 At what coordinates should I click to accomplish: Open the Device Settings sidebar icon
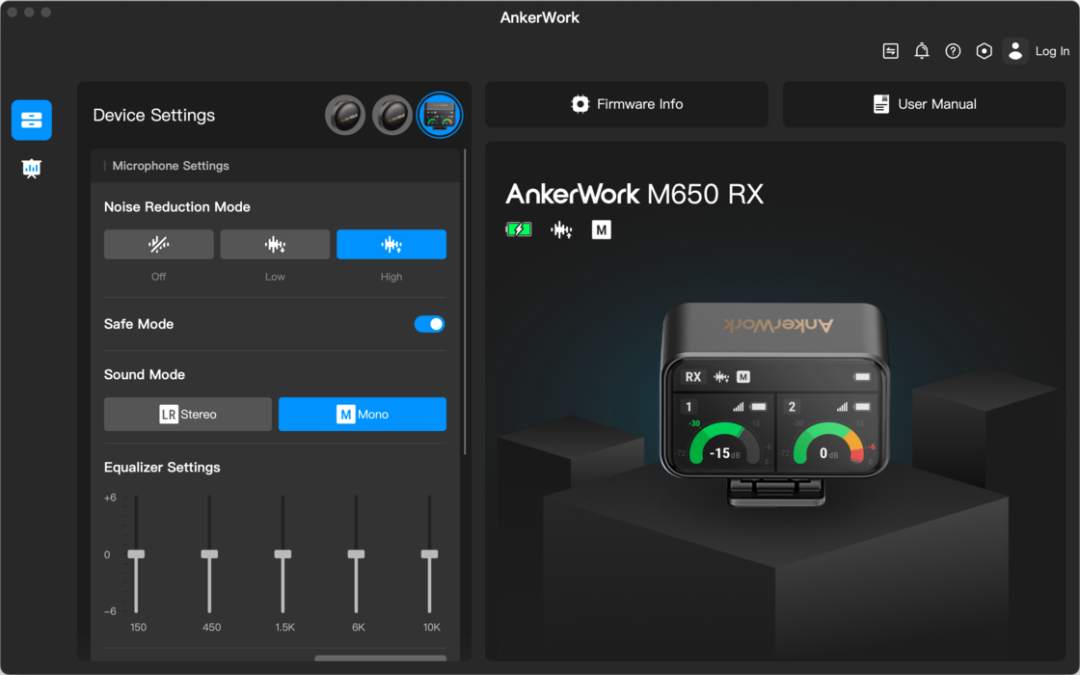(x=31, y=120)
